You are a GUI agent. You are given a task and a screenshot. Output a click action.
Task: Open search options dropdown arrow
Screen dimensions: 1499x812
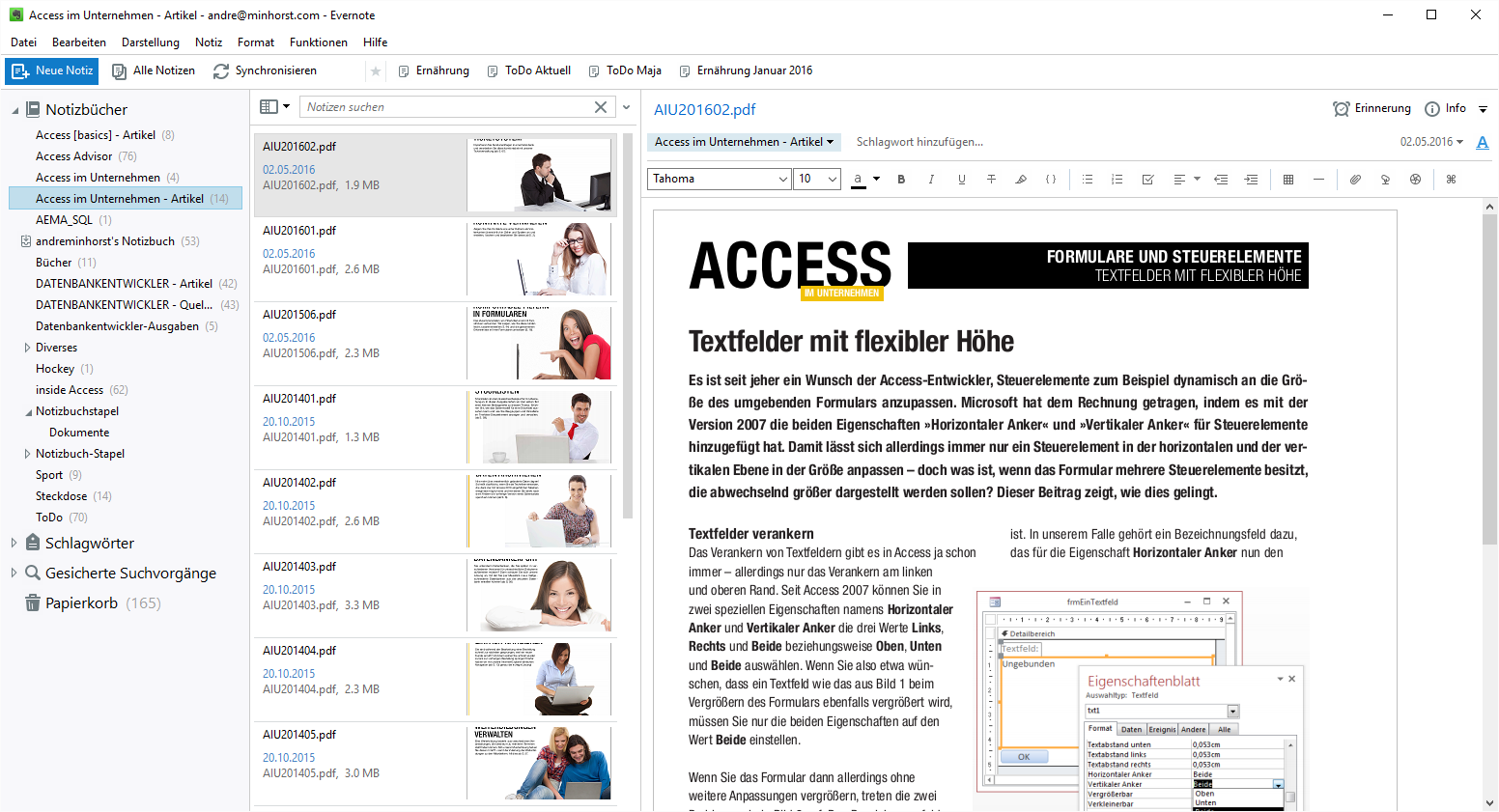pyautogui.click(x=626, y=107)
